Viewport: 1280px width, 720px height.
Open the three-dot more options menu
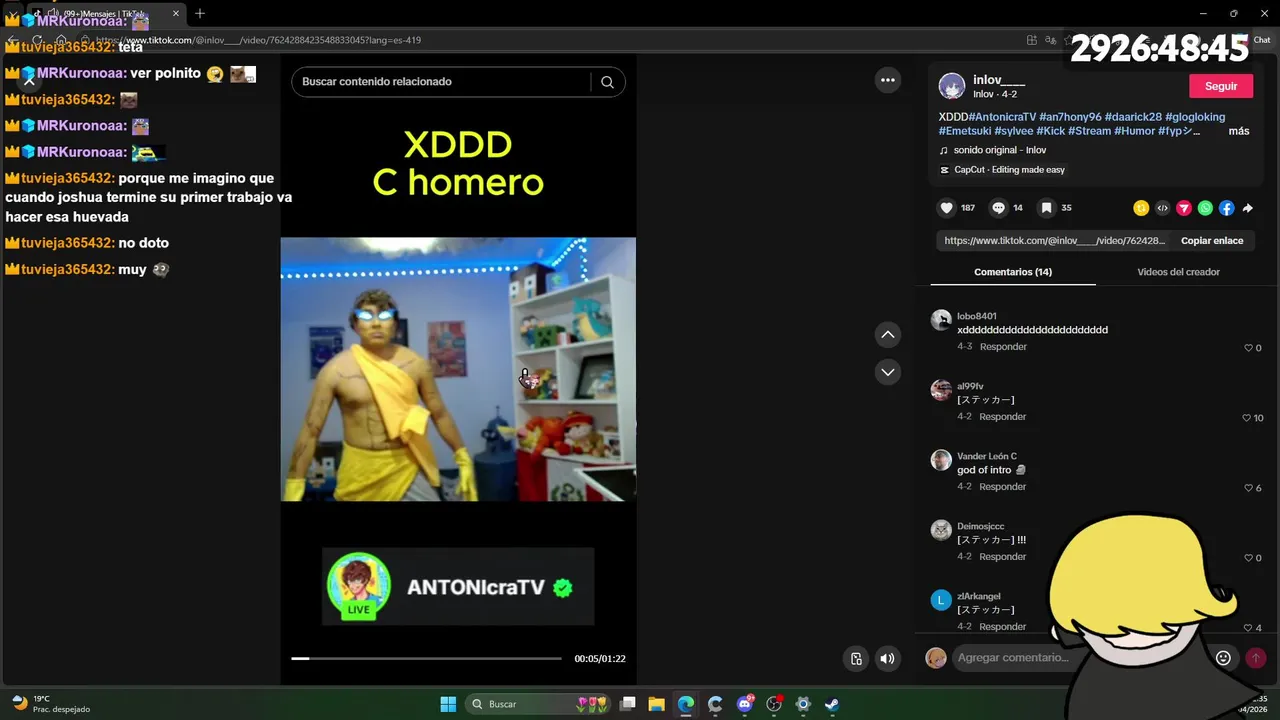(x=887, y=80)
